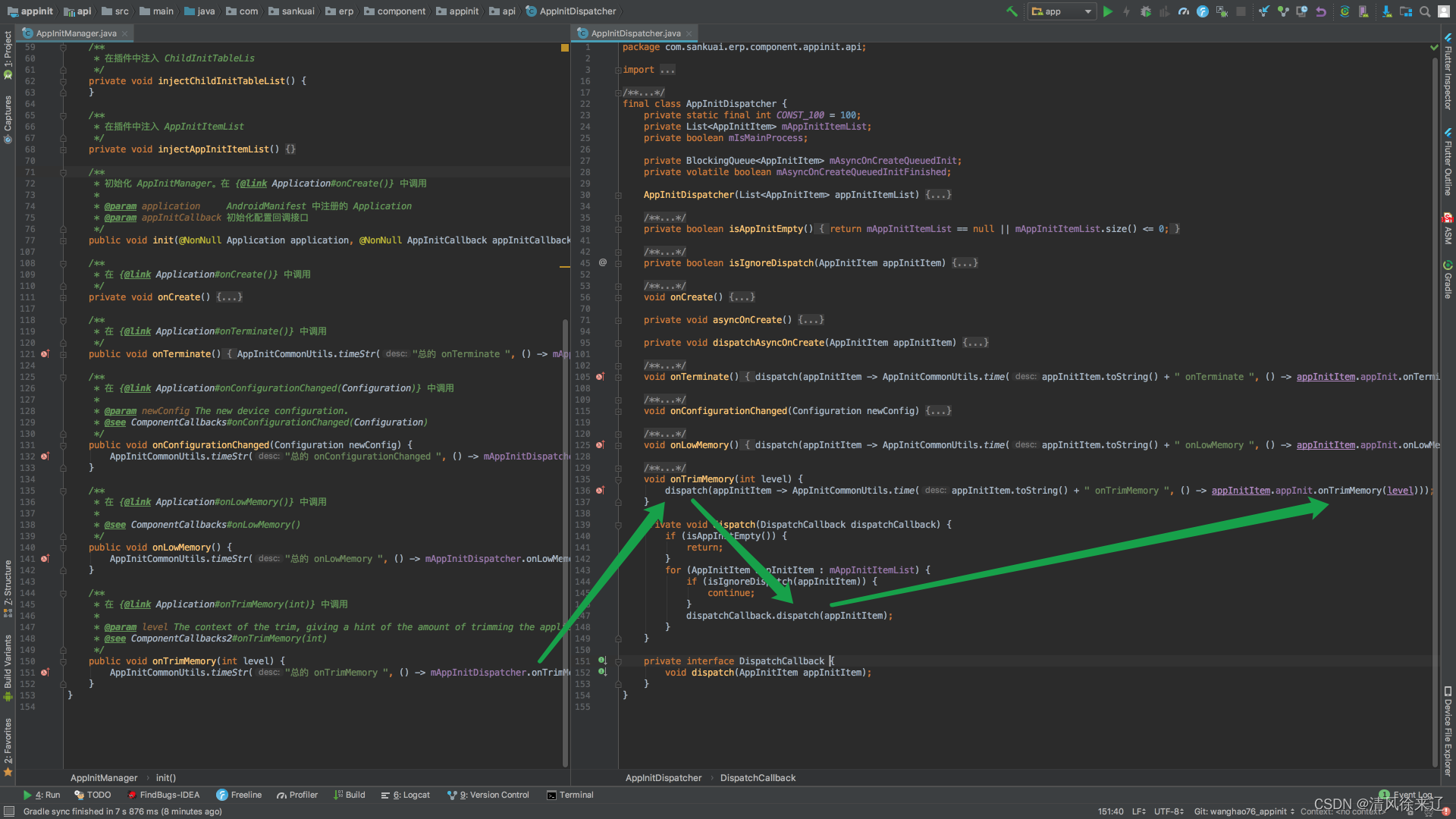This screenshot has width=1456, height=819.
Task: Click implementation gutter icon on line 151
Action: pos(602,661)
